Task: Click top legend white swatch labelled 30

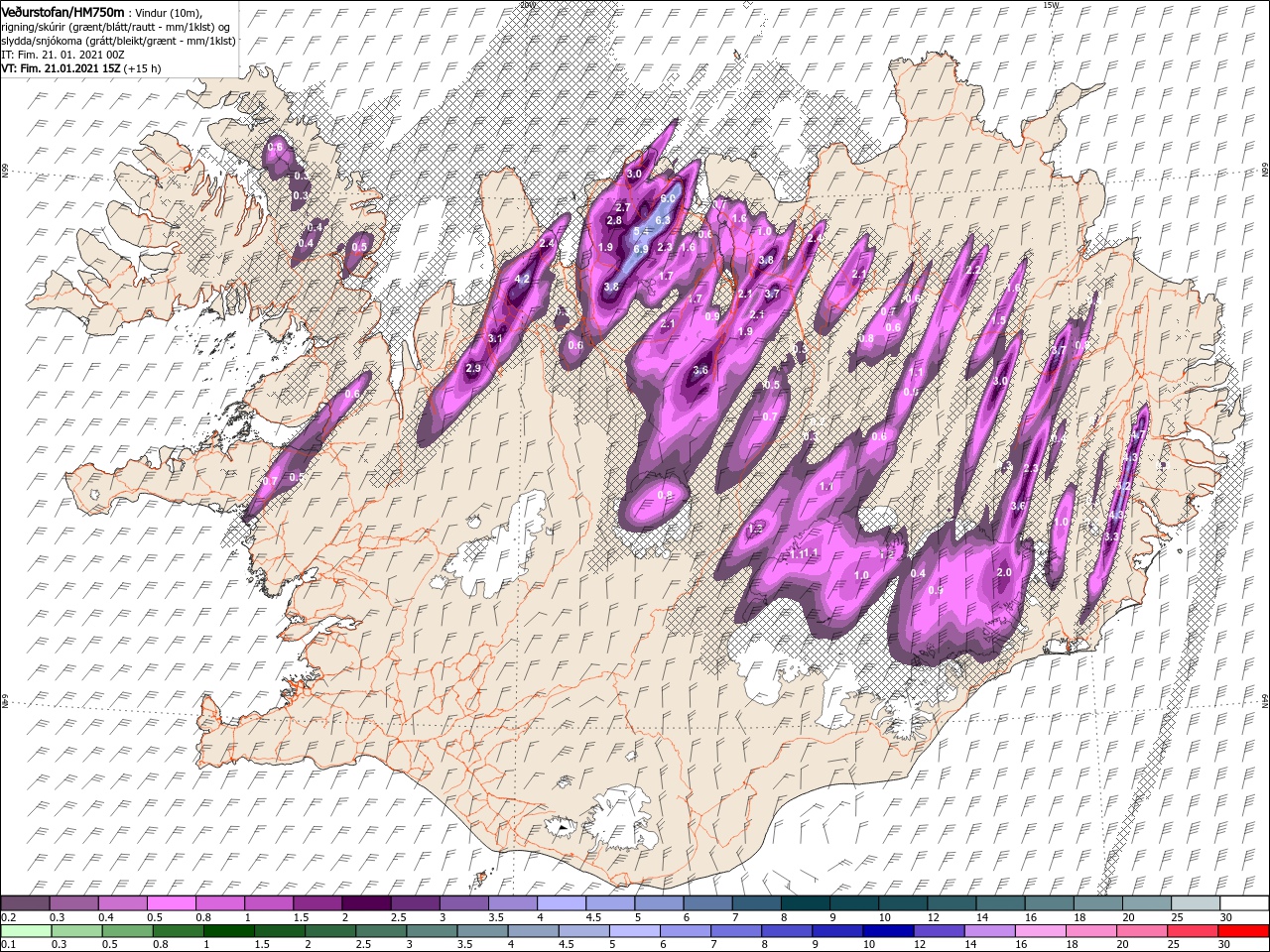Action: tap(1244, 903)
